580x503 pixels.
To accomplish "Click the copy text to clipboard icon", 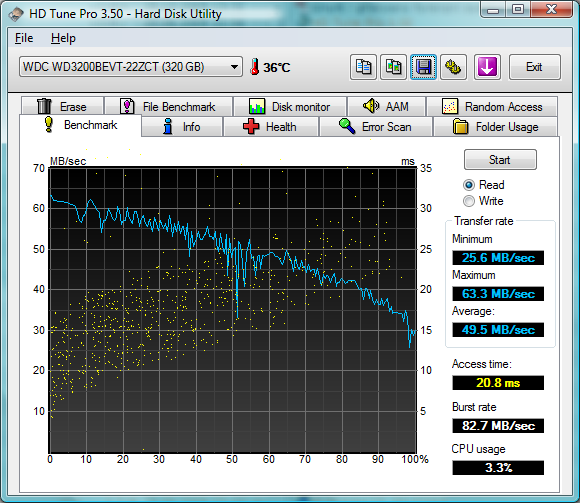I will [x=363, y=67].
